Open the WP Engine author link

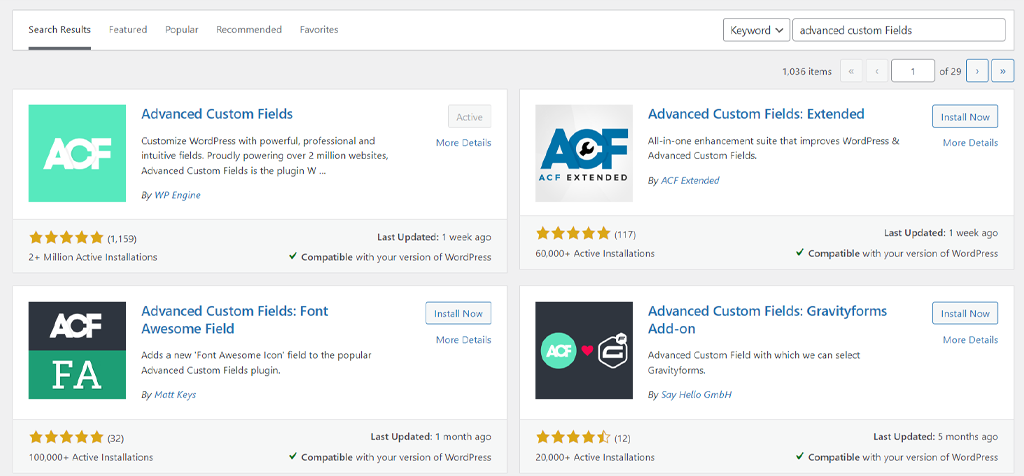coord(176,195)
